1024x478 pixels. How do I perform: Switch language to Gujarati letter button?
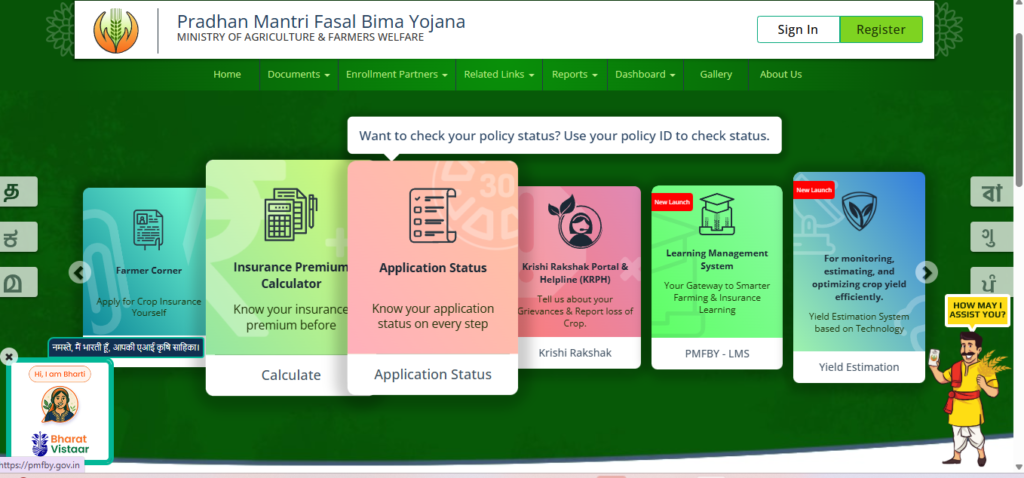993,236
